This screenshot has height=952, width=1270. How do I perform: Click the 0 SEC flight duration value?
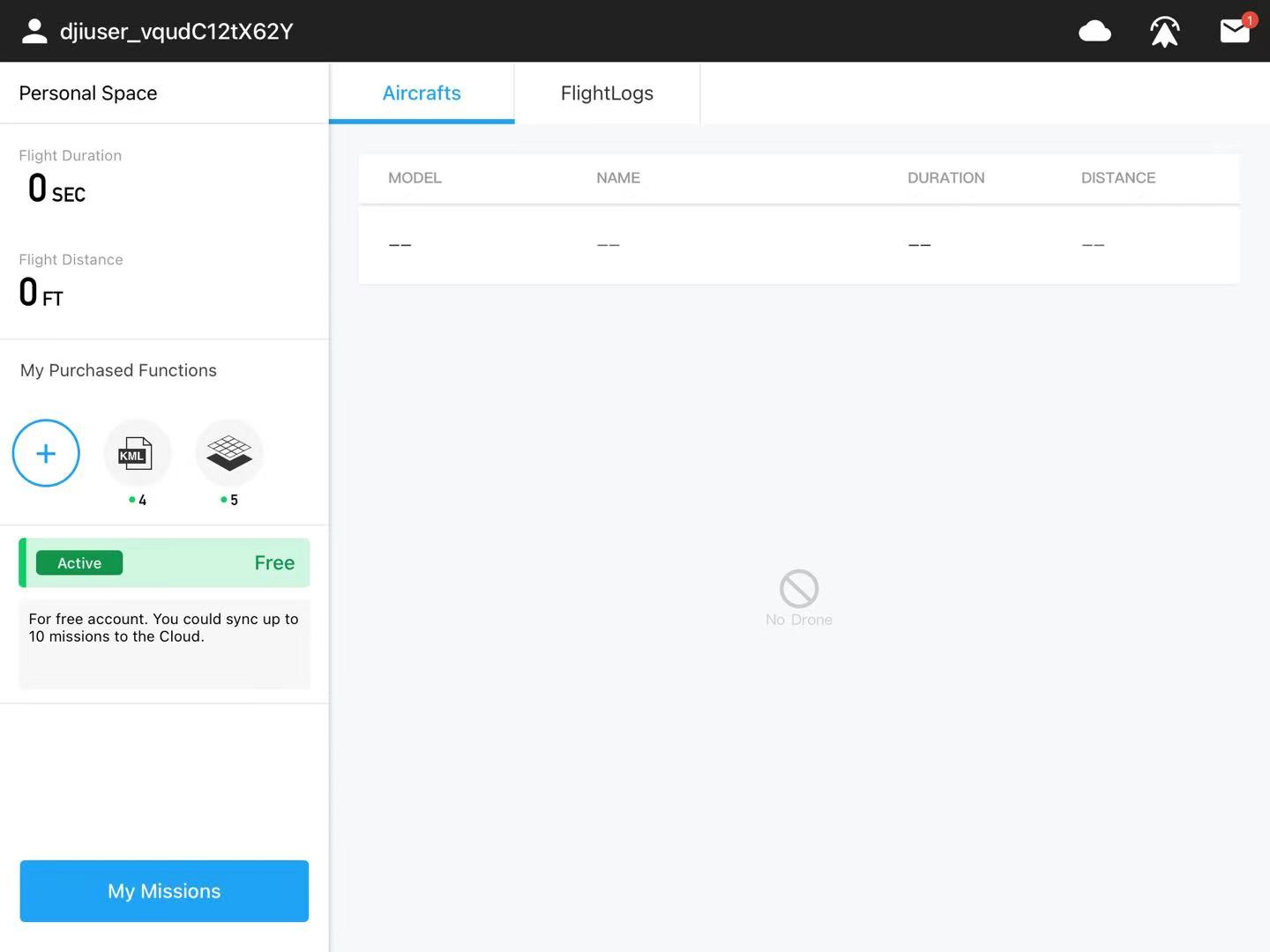(x=57, y=189)
